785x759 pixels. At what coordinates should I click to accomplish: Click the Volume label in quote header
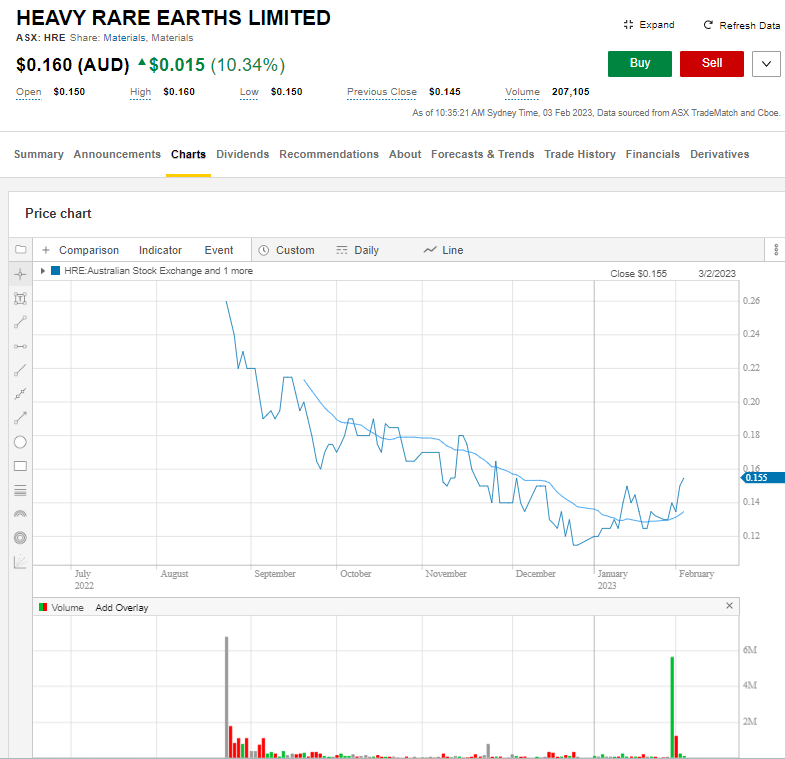[522, 92]
